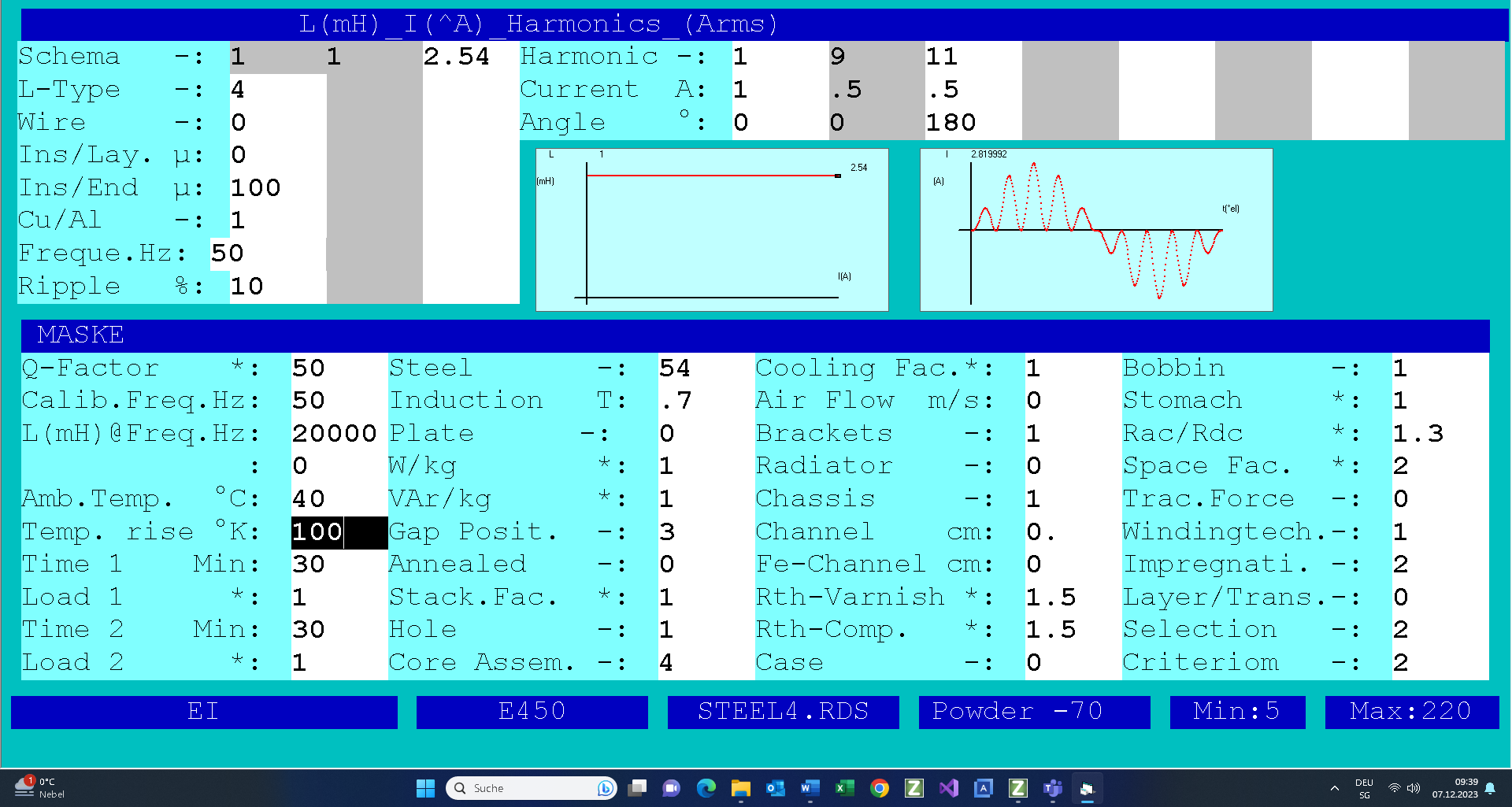Open Outlook from the taskbar

[775, 788]
